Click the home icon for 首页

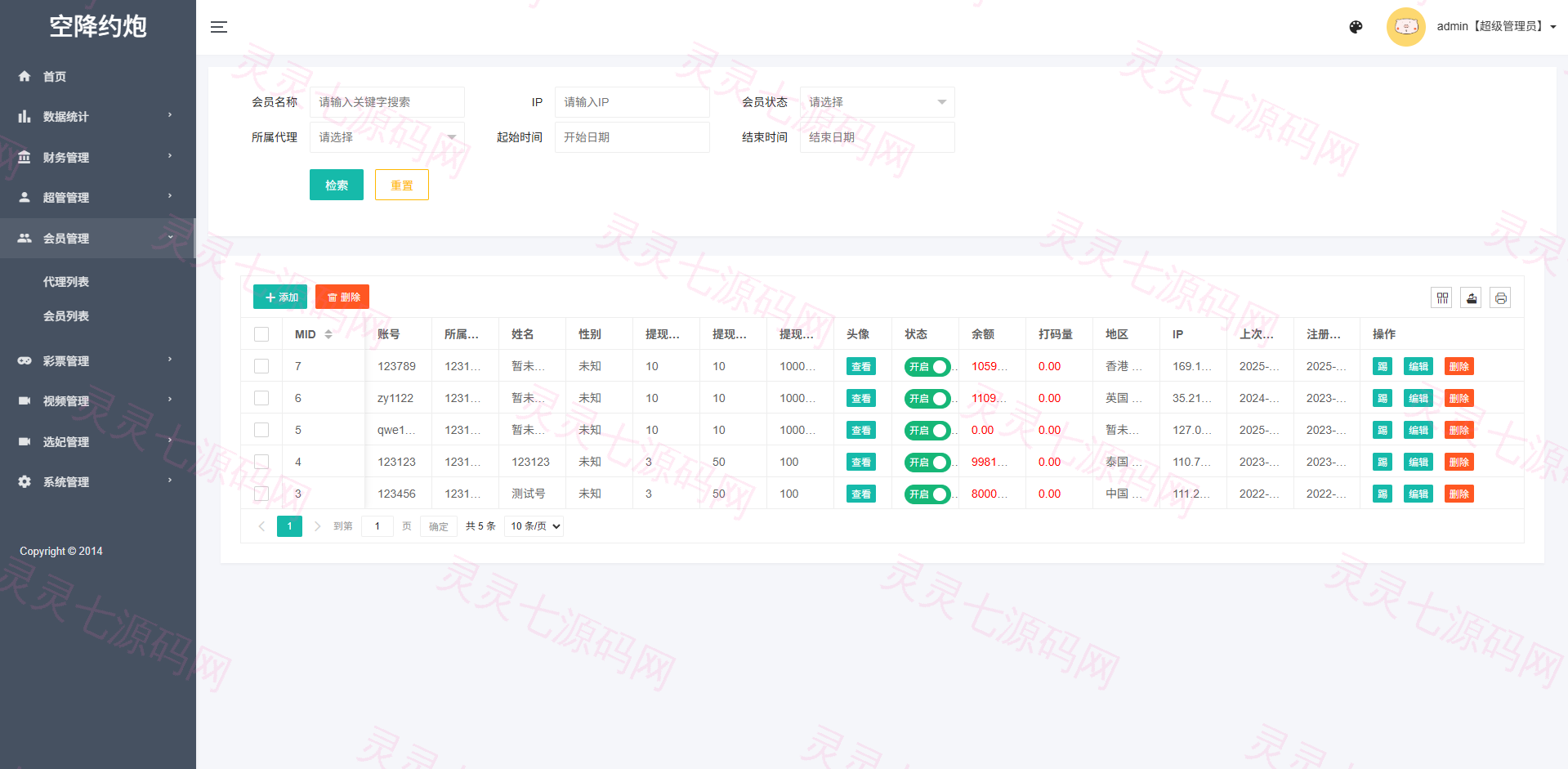[25, 76]
